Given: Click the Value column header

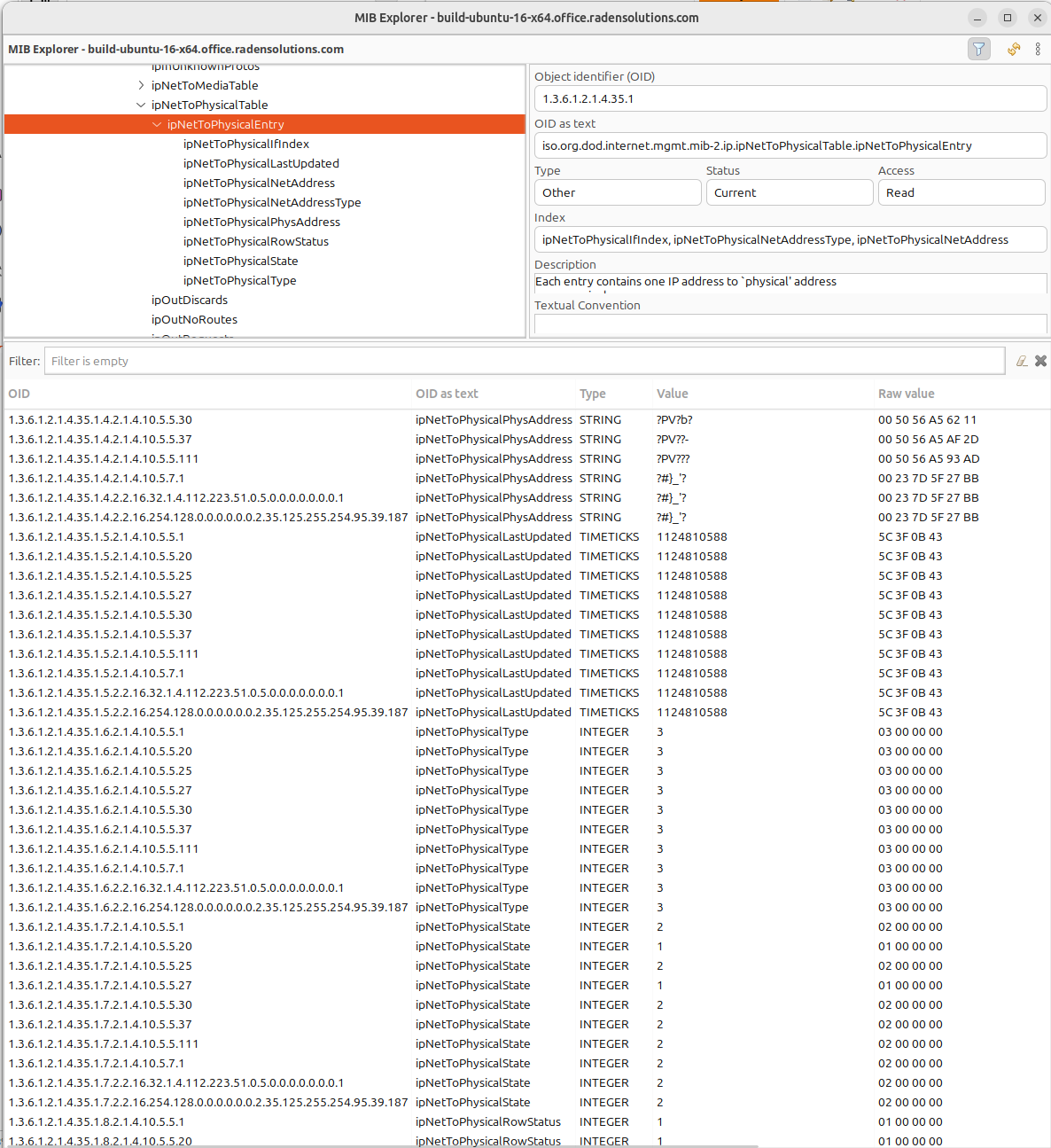Looking at the screenshot, I should coord(673,394).
